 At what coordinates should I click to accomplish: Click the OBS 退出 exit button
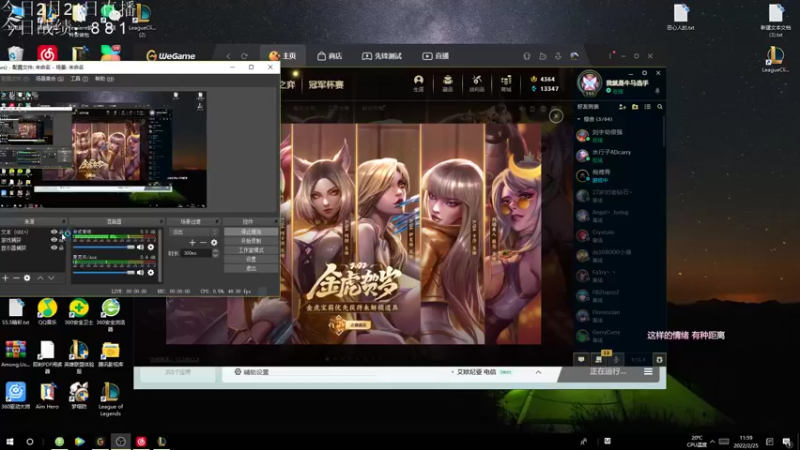coord(251,268)
